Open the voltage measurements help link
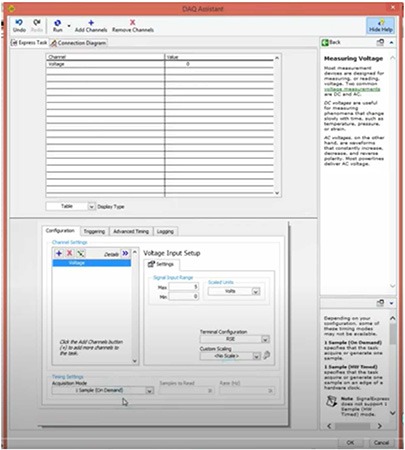Screen dimensions: 405x450 tap(352, 89)
